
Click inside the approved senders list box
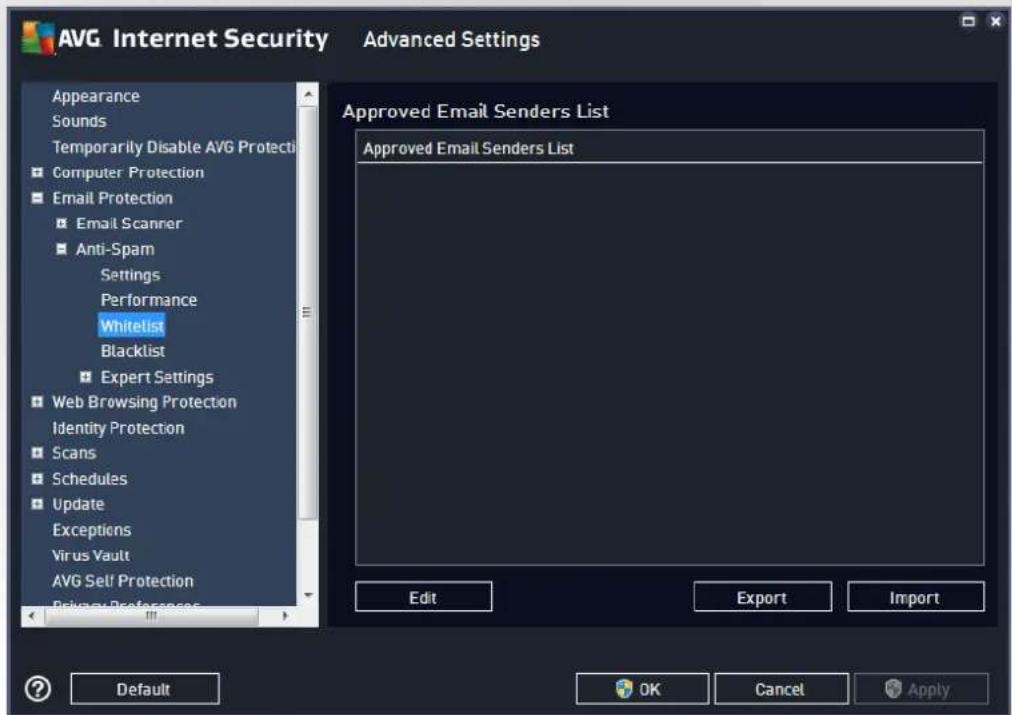pos(669,365)
